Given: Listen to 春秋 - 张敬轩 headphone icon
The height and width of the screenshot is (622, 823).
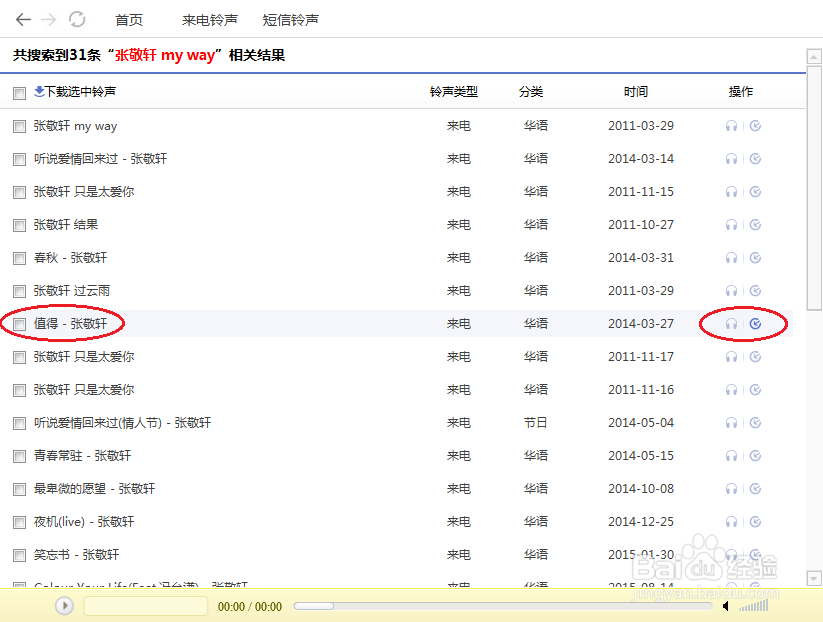Looking at the screenshot, I should pyautogui.click(x=731, y=258).
